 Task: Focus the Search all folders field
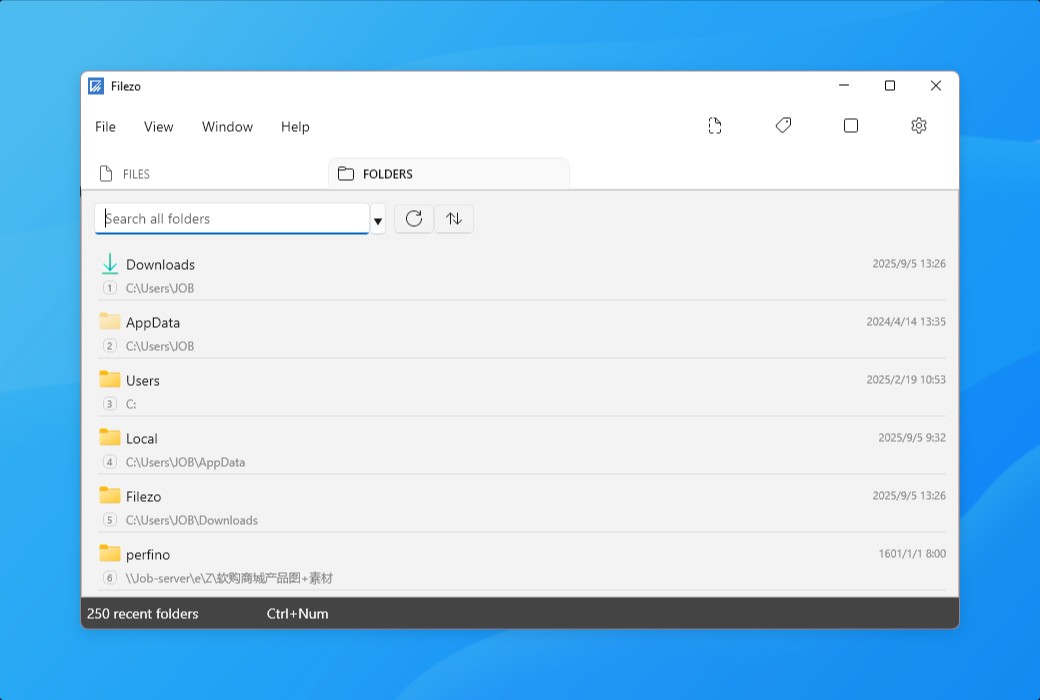[231, 218]
